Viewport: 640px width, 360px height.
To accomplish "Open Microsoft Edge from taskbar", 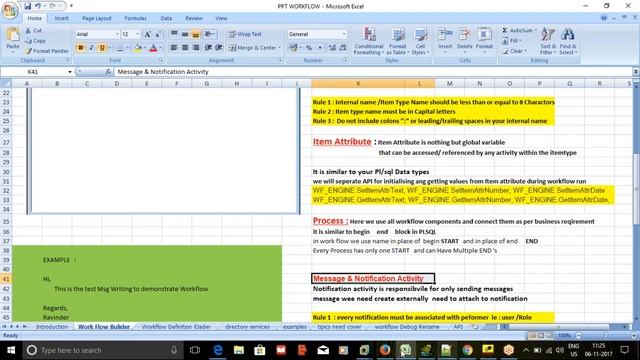I will pos(218,350).
